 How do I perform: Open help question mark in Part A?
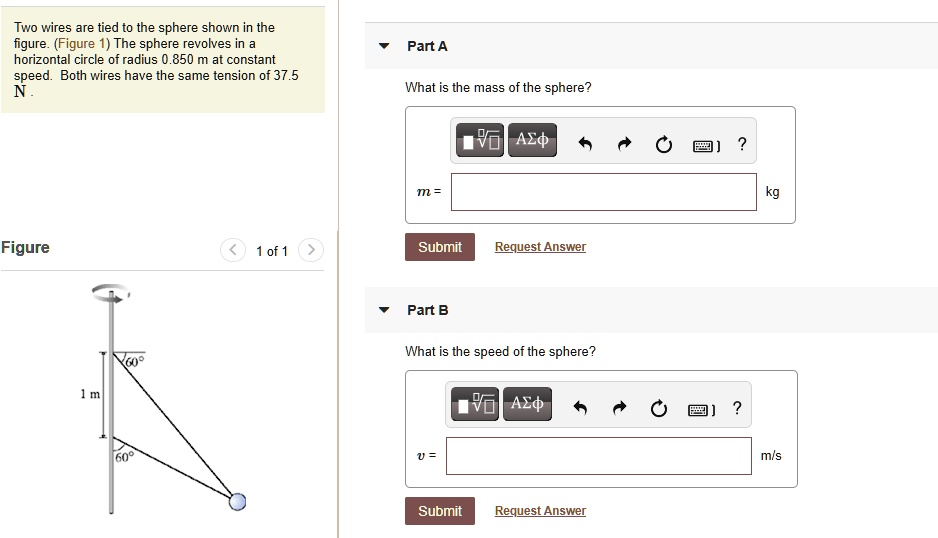(x=741, y=144)
